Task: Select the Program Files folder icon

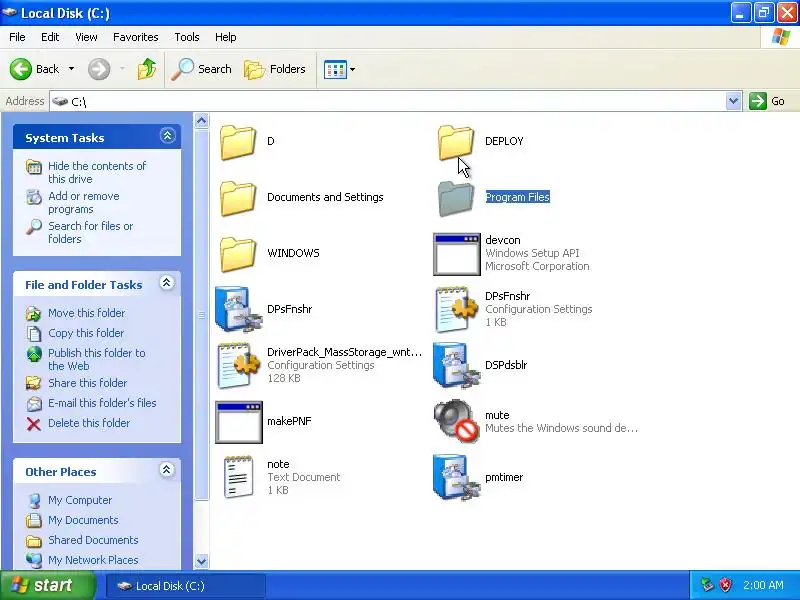Action: (456, 198)
